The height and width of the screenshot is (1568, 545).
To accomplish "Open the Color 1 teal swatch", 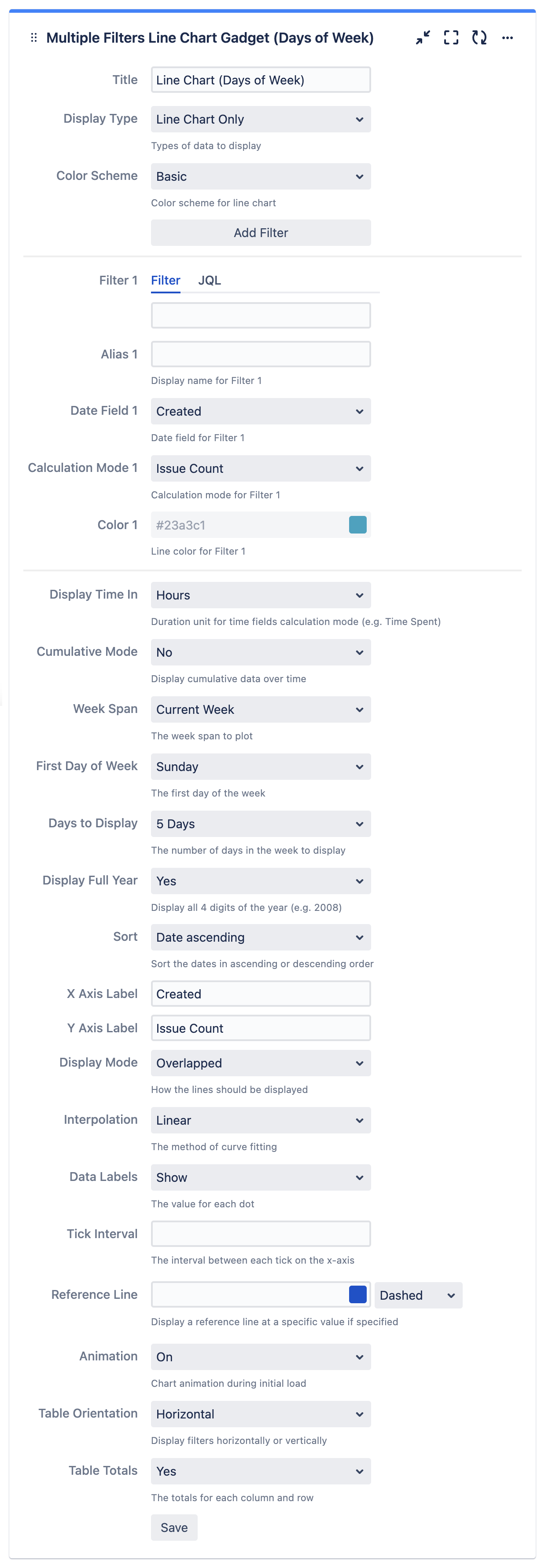I will tap(357, 525).
